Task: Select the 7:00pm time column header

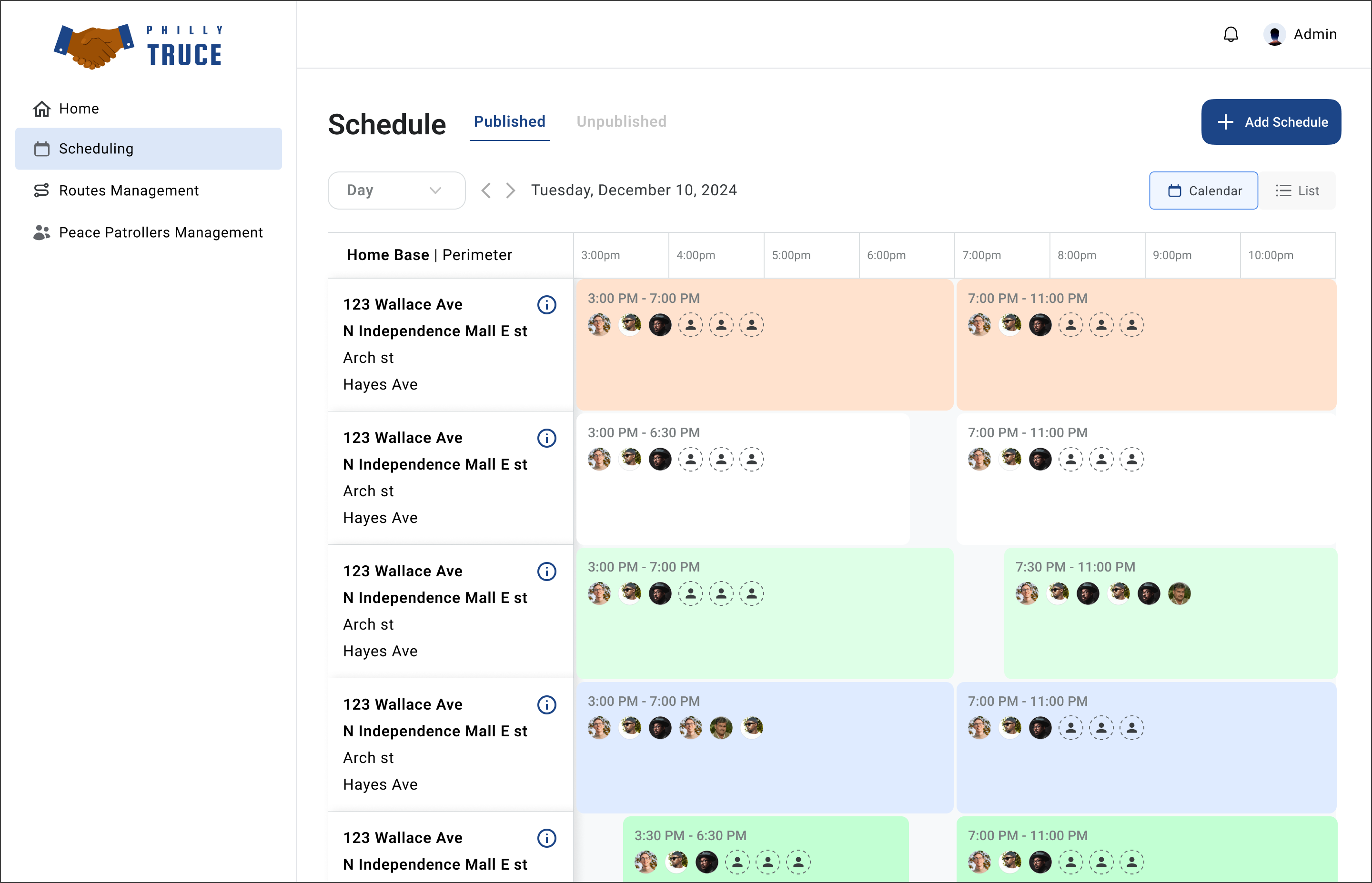Action: (x=1002, y=255)
